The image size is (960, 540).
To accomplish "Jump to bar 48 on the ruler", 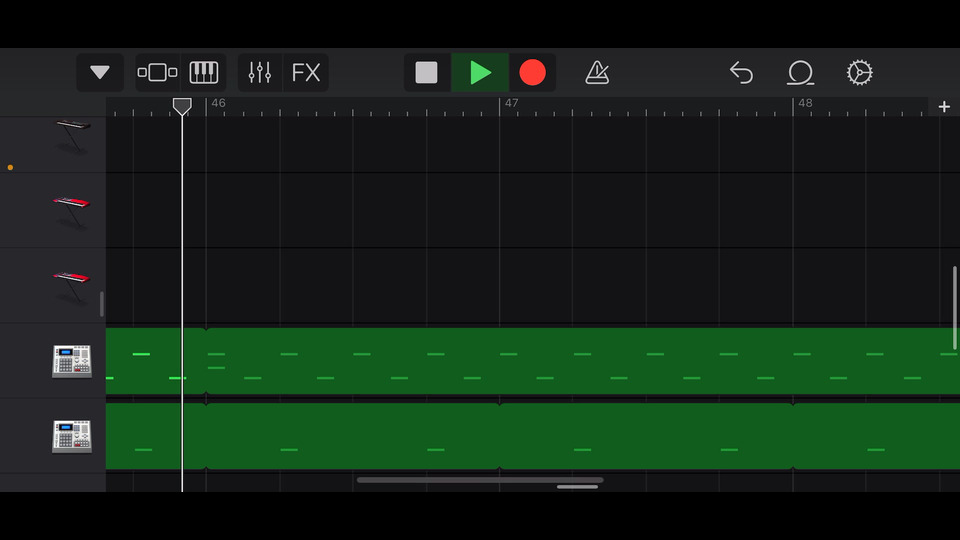I will click(x=805, y=103).
